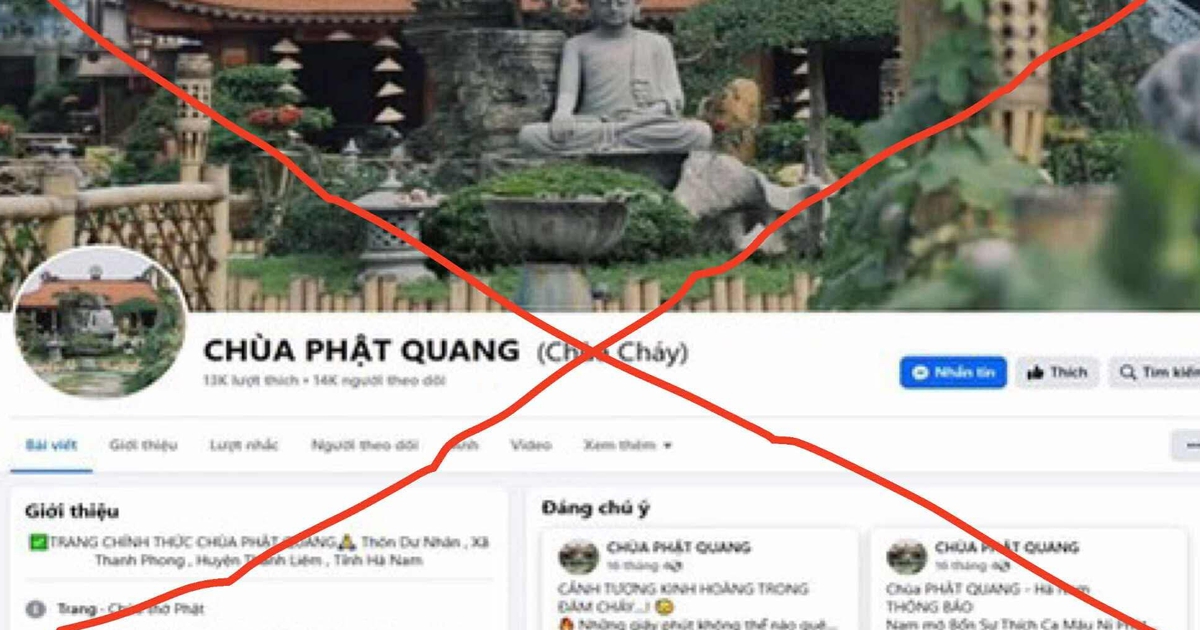Expand the Xem thêm dropdown
This screenshot has width=1200, height=630.
pyautogui.click(x=627, y=445)
